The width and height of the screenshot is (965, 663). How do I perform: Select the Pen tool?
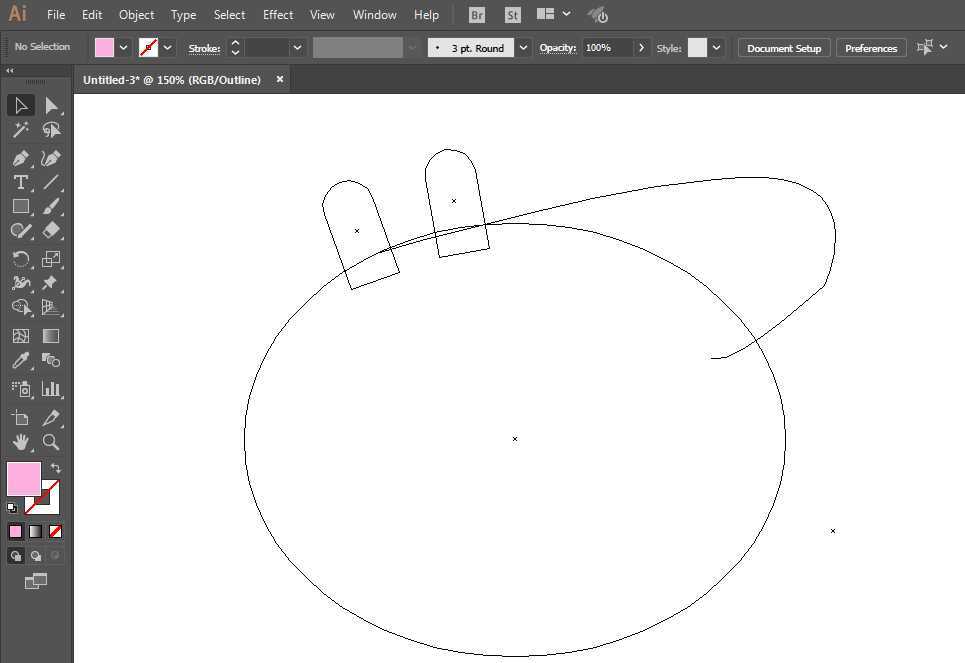(x=20, y=158)
